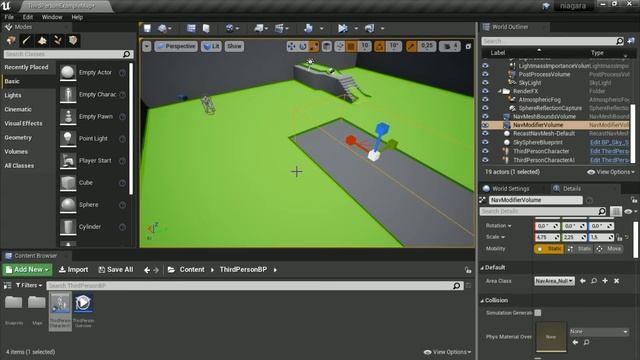Open the Perspective view dropdown
This screenshot has height=360, width=640.
(176, 47)
